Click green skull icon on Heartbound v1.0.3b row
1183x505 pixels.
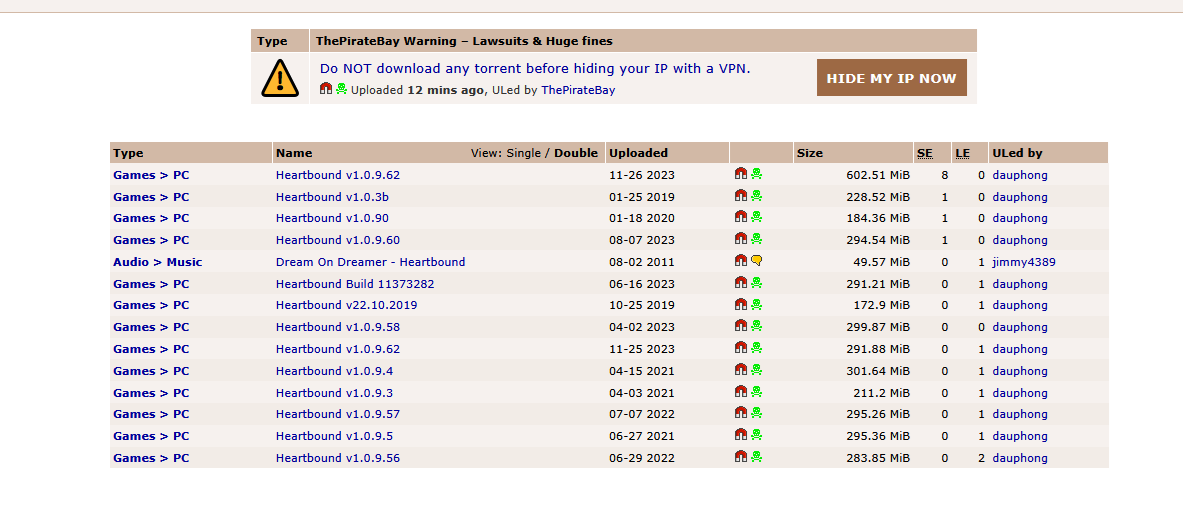(x=756, y=196)
